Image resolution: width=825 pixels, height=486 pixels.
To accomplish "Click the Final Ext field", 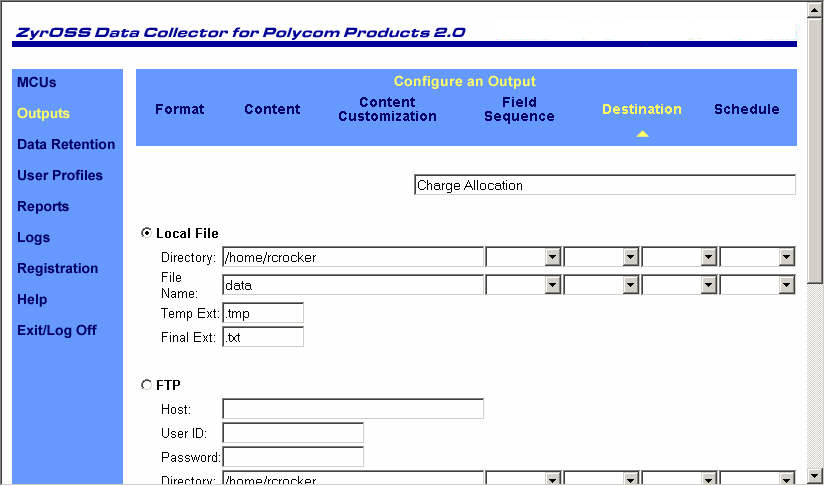I will click(x=263, y=337).
